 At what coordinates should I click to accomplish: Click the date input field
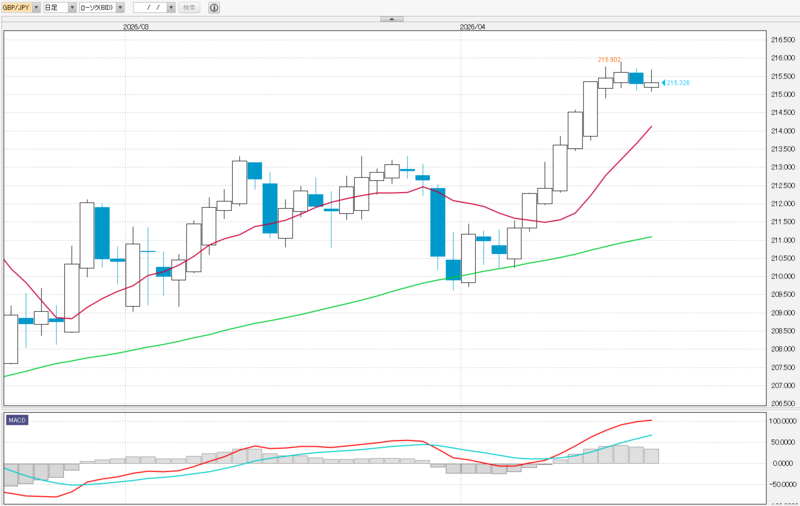pos(150,8)
